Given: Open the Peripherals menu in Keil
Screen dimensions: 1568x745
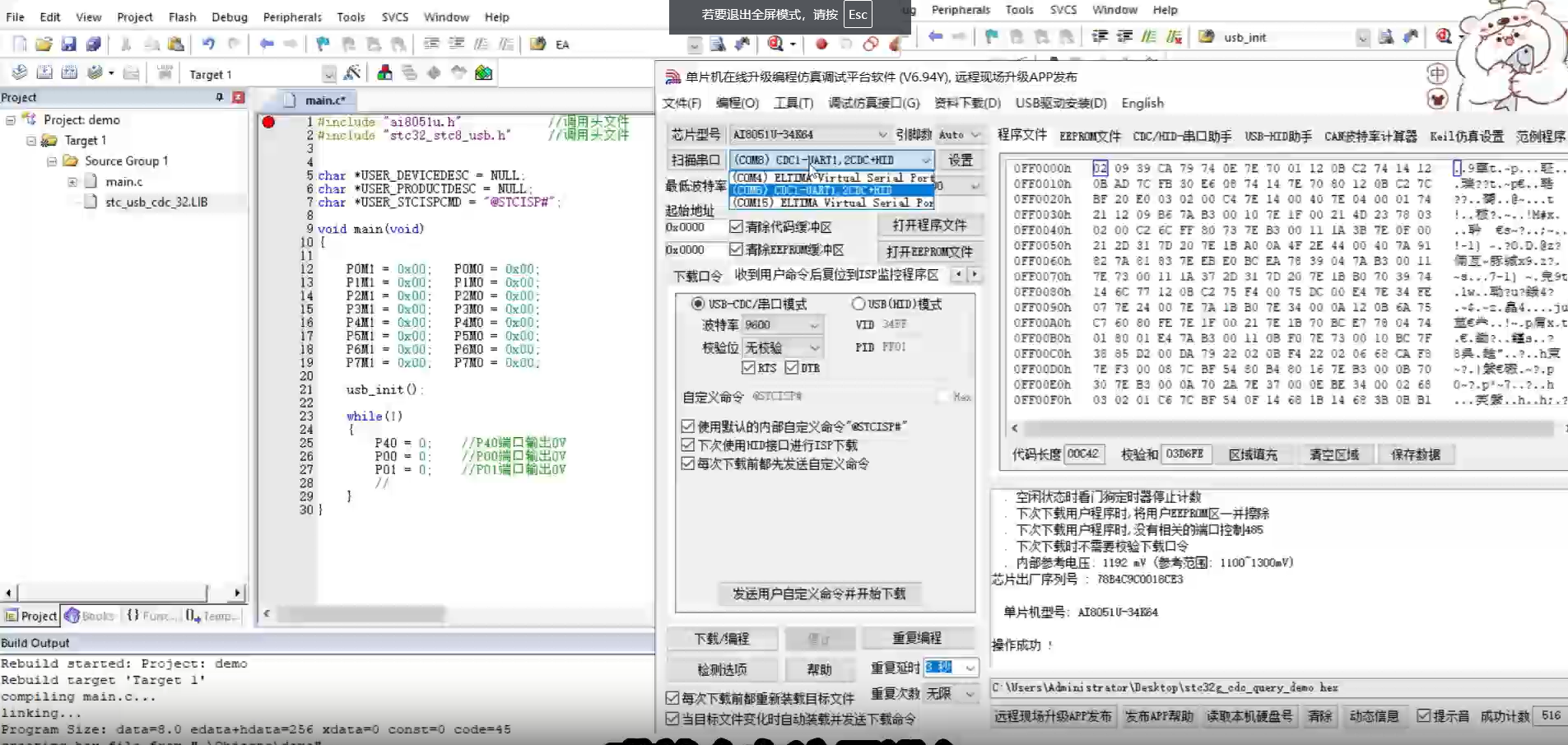Looking at the screenshot, I should [x=292, y=16].
